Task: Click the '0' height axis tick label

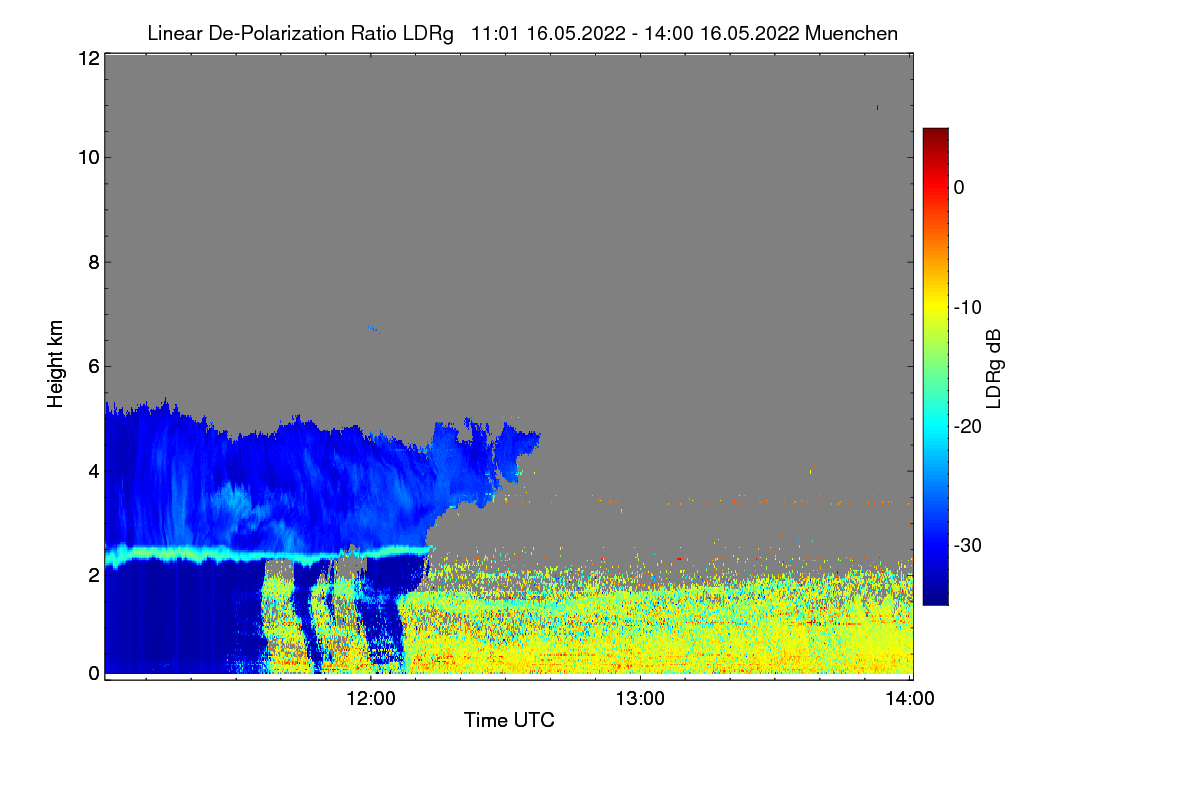Action: click(93, 673)
